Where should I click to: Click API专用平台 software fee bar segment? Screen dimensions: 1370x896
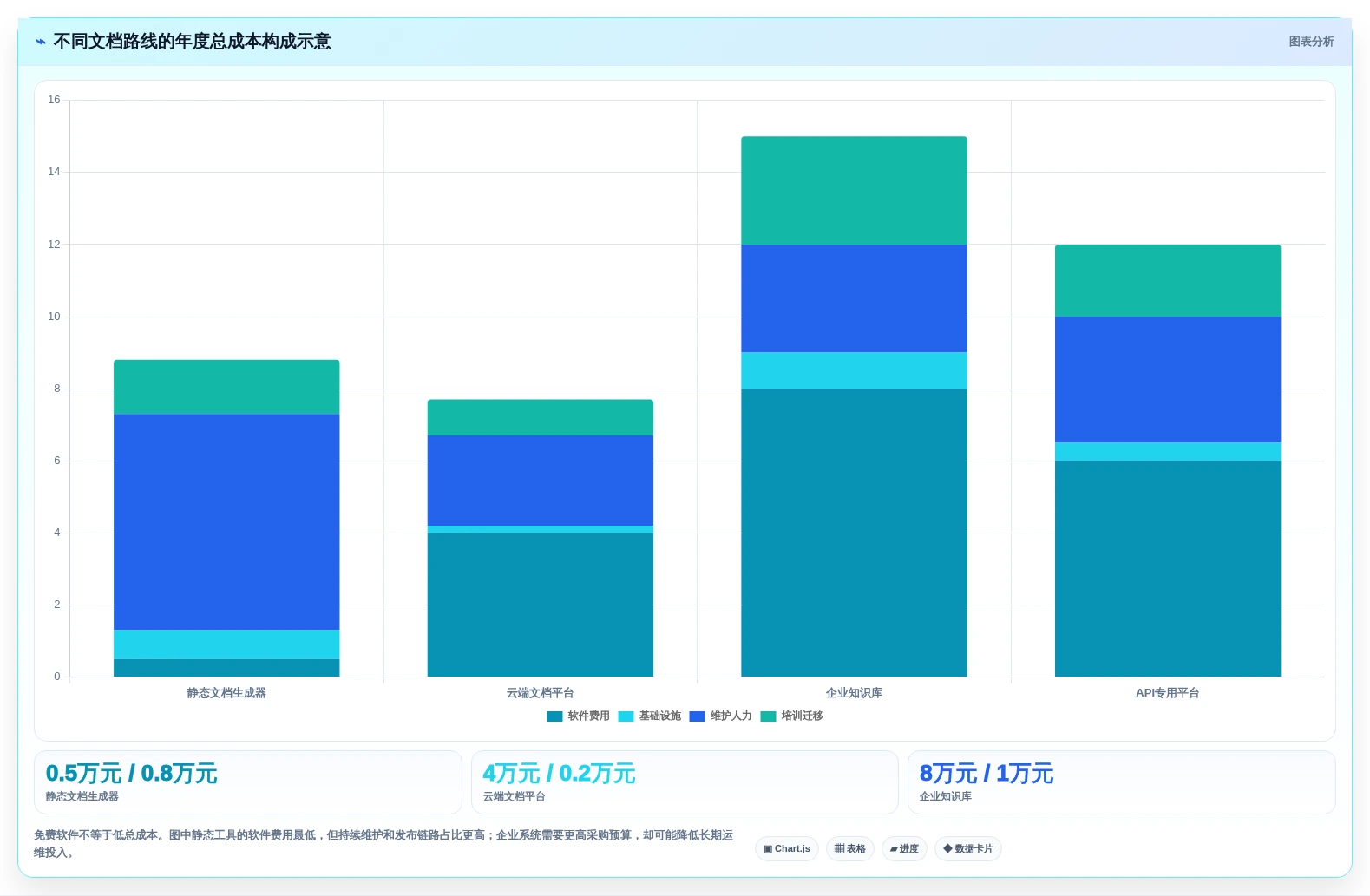[1168, 569]
